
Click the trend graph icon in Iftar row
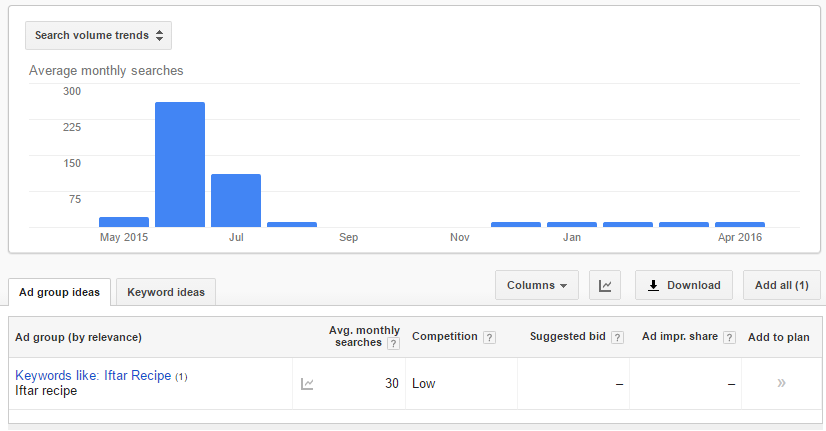[x=307, y=384]
